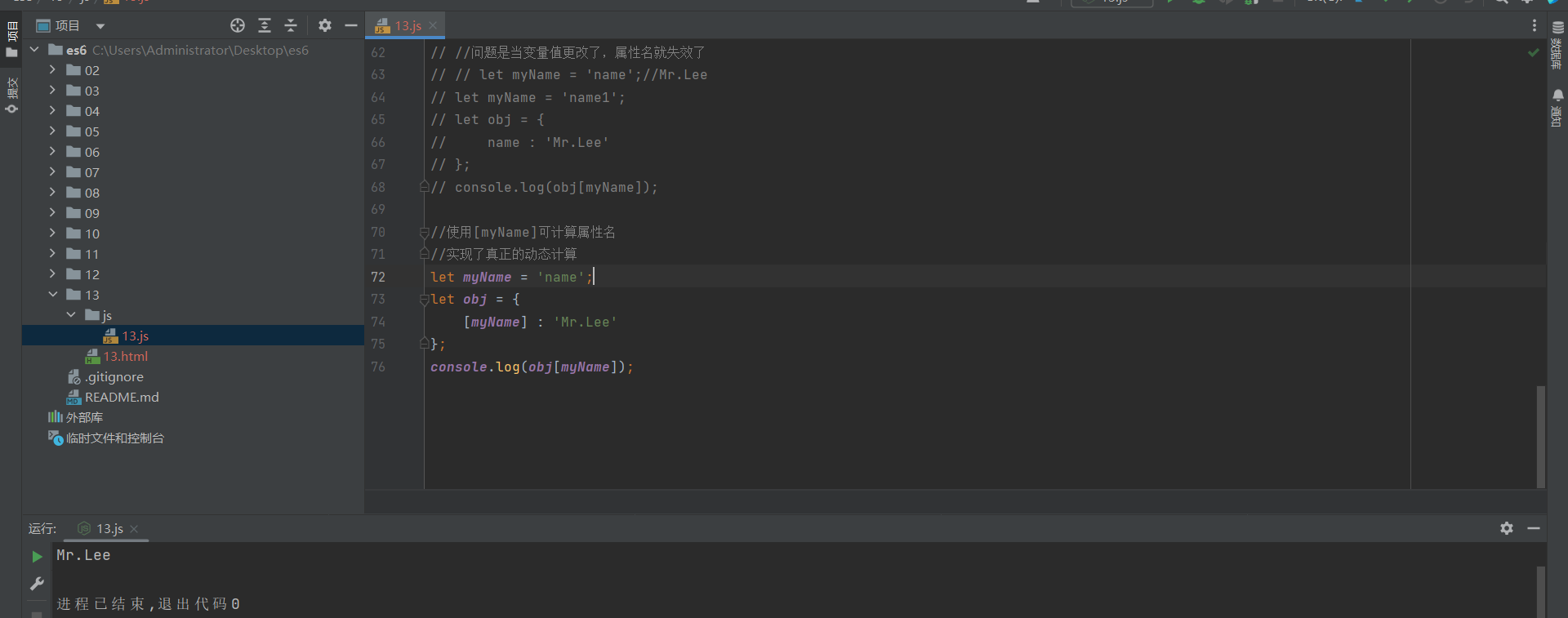Expand the 08 folder
This screenshot has width=1568, height=618.
(x=52, y=193)
